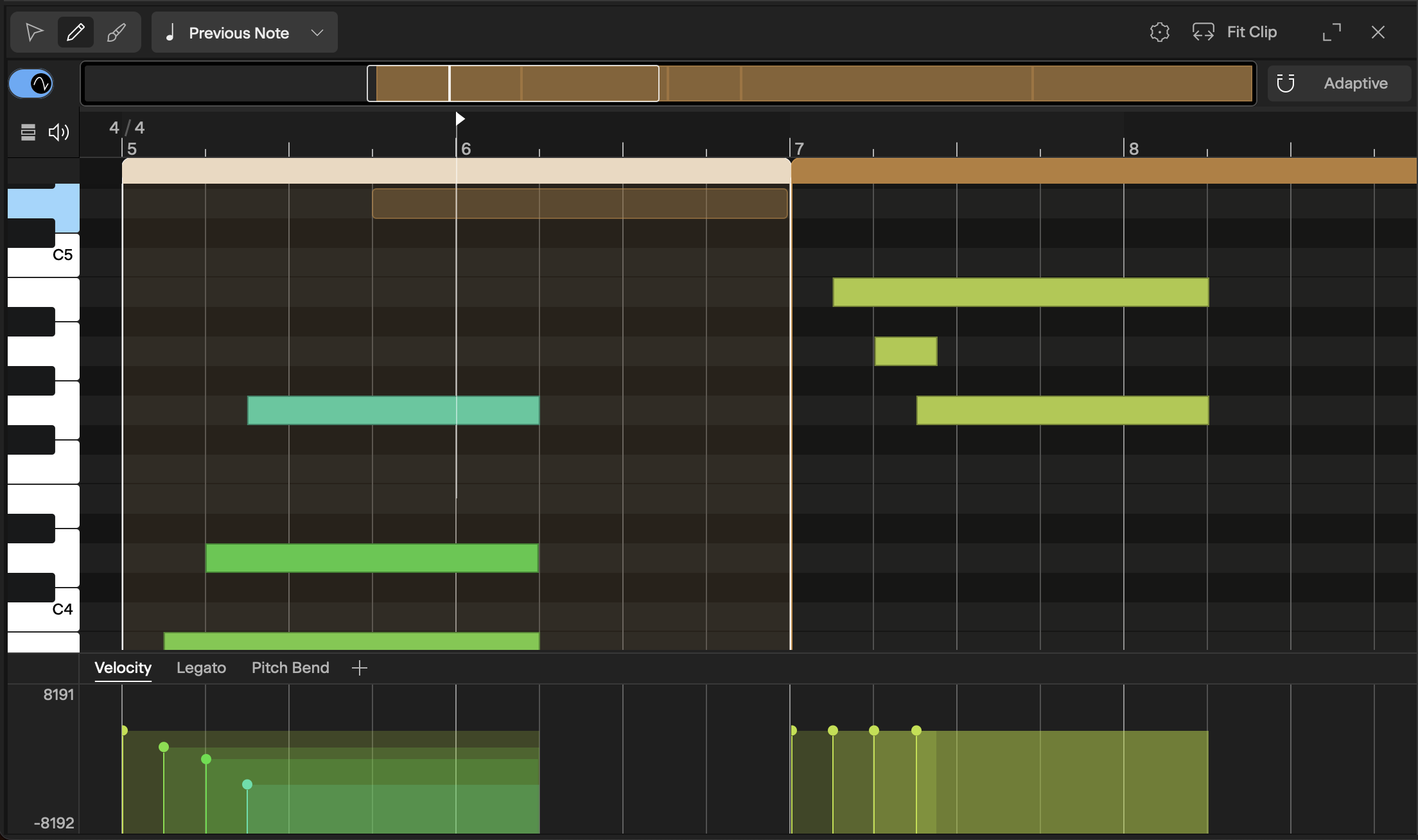The height and width of the screenshot is (840, 1418).
Task: Click the playhead marker triangle
Action: (x=460, y=119)
